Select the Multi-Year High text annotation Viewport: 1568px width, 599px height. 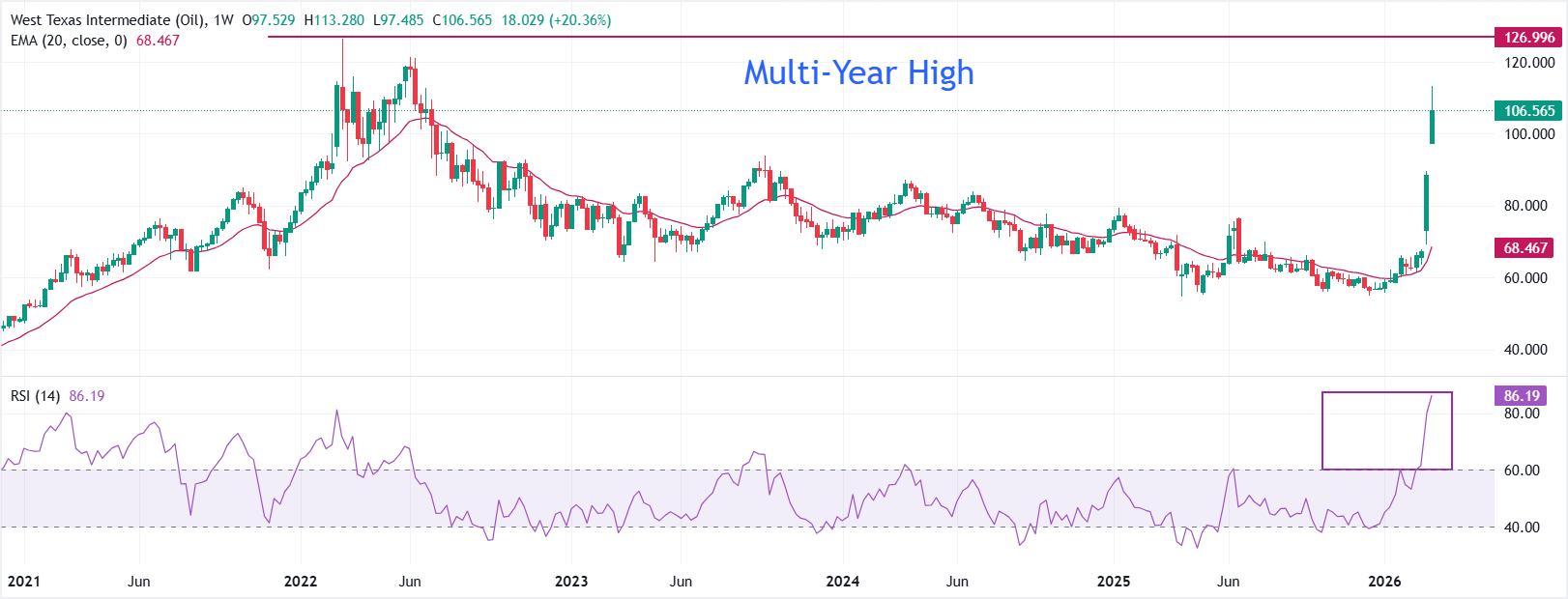858,72
